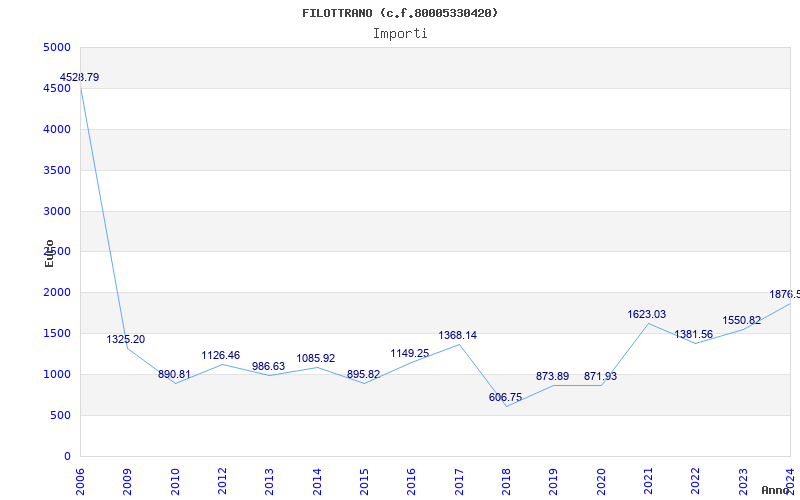Click the x-axis year 2022
Image resolution: width=800 pixels, height=500 pixels.
point(696,482)
